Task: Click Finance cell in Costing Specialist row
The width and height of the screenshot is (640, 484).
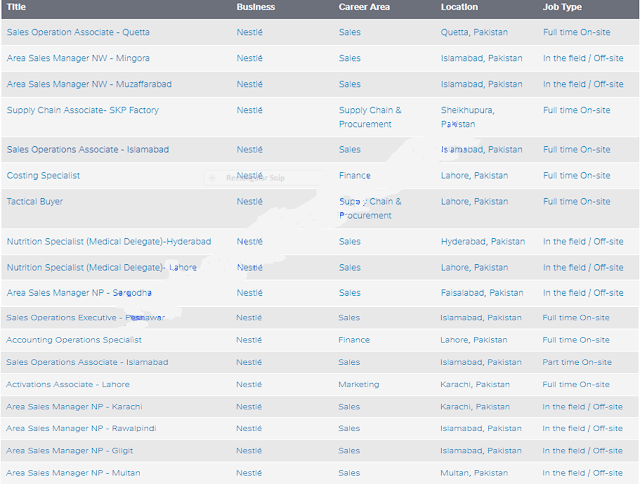Action: coord(355,175)
